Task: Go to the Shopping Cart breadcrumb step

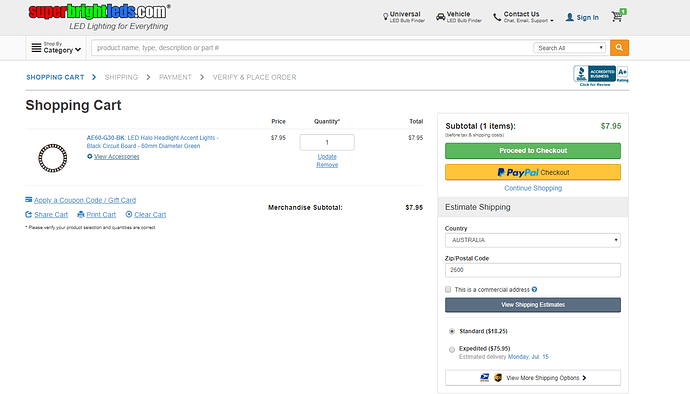Action: click(x=55, y=77)
